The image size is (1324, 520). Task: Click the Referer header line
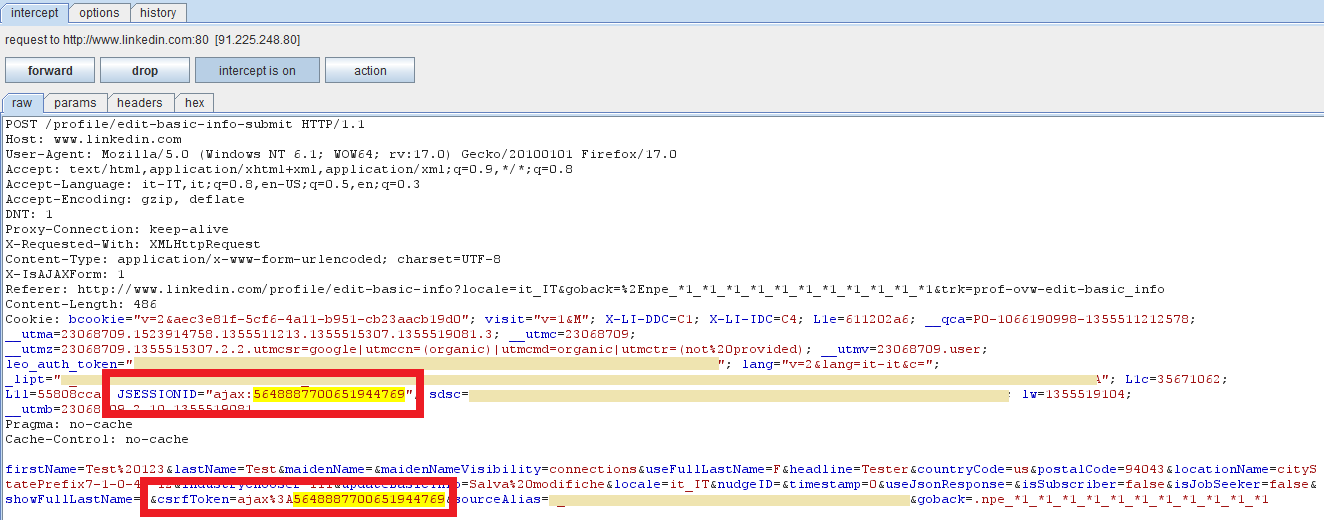click(x=585, y=289)
